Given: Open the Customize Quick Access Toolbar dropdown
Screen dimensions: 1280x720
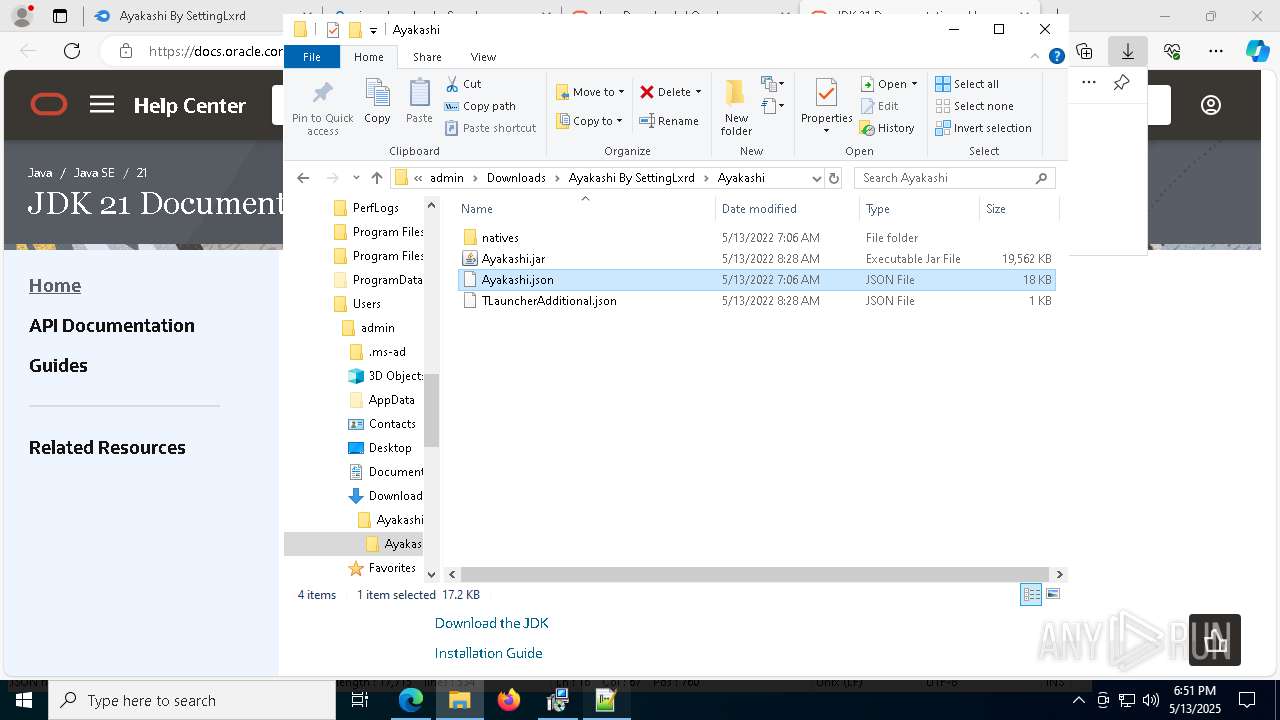Looking at the screenshot, I should click(x=373, y=30).
